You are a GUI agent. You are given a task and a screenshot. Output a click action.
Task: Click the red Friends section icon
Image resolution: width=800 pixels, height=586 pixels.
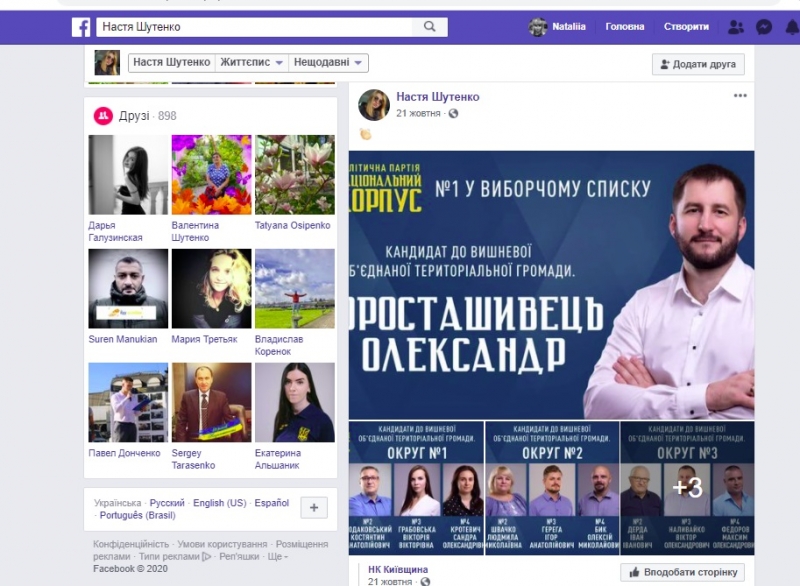point(102,116)
